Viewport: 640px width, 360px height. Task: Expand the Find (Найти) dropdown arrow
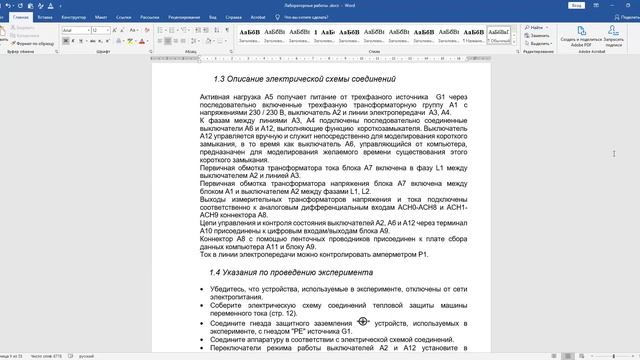(547, 27)
